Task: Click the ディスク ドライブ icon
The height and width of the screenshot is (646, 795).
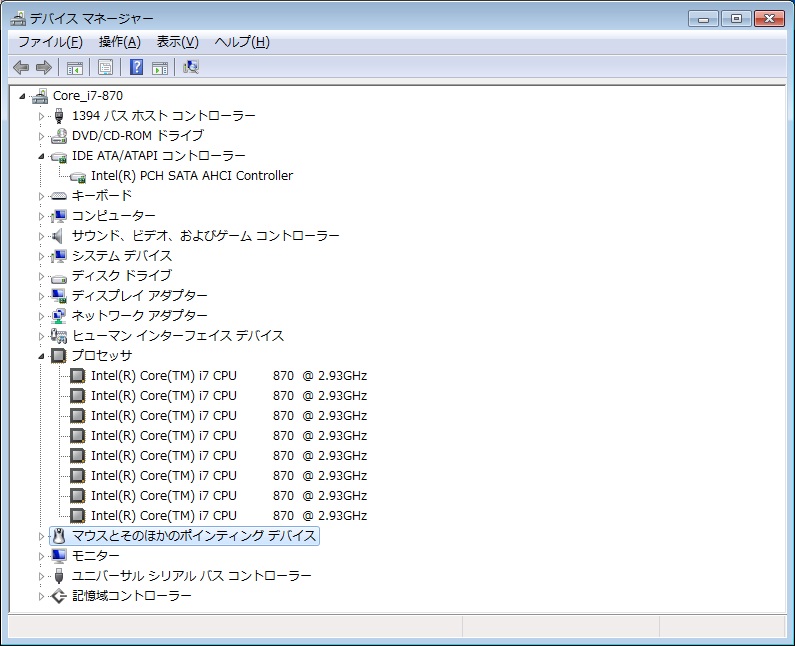Action: pyautogui.click(x=59, y=277)
